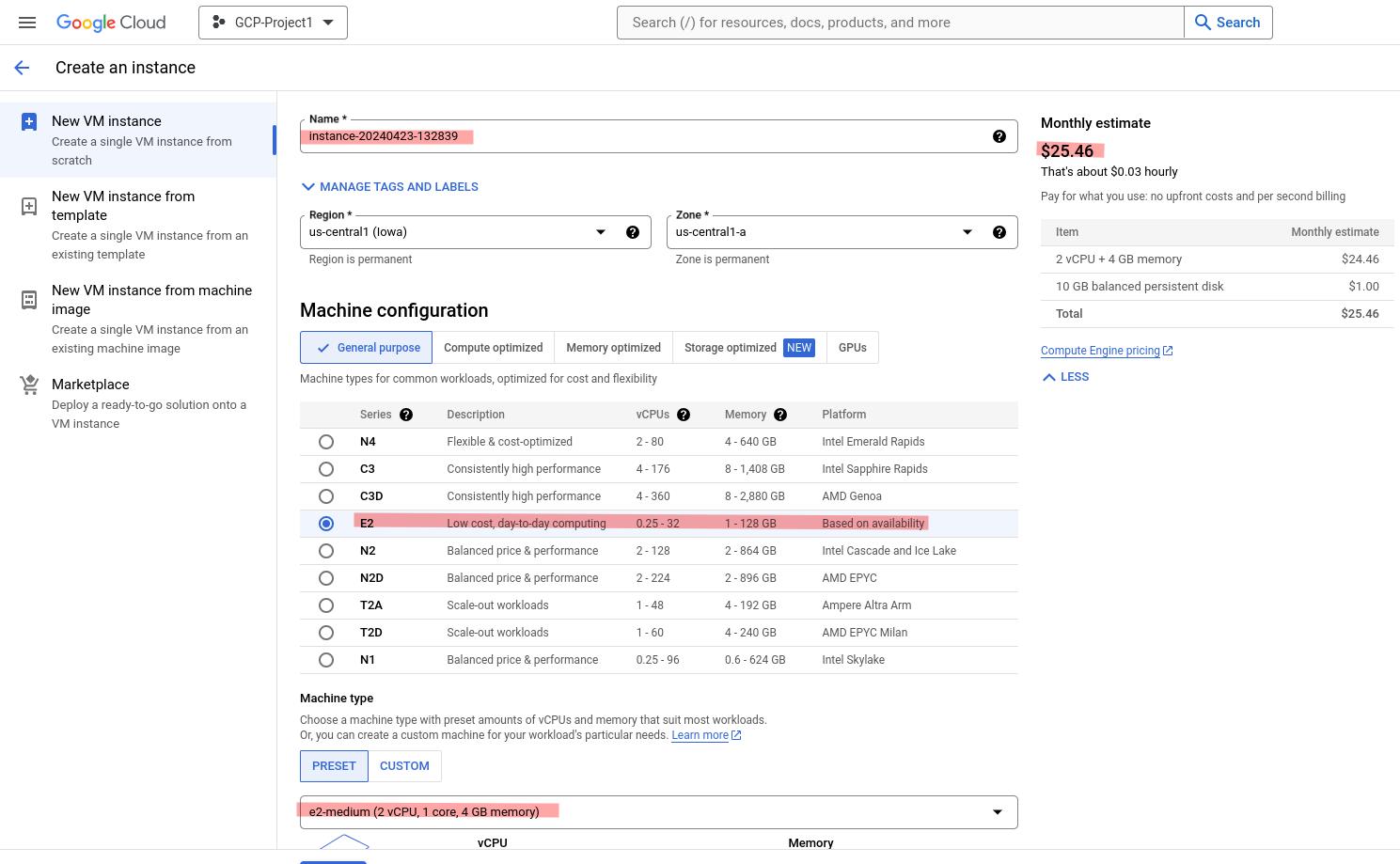Open the Marketplace option
Image resolution: width=1400 pixels, height=864 pixels.
pos(138,403)
